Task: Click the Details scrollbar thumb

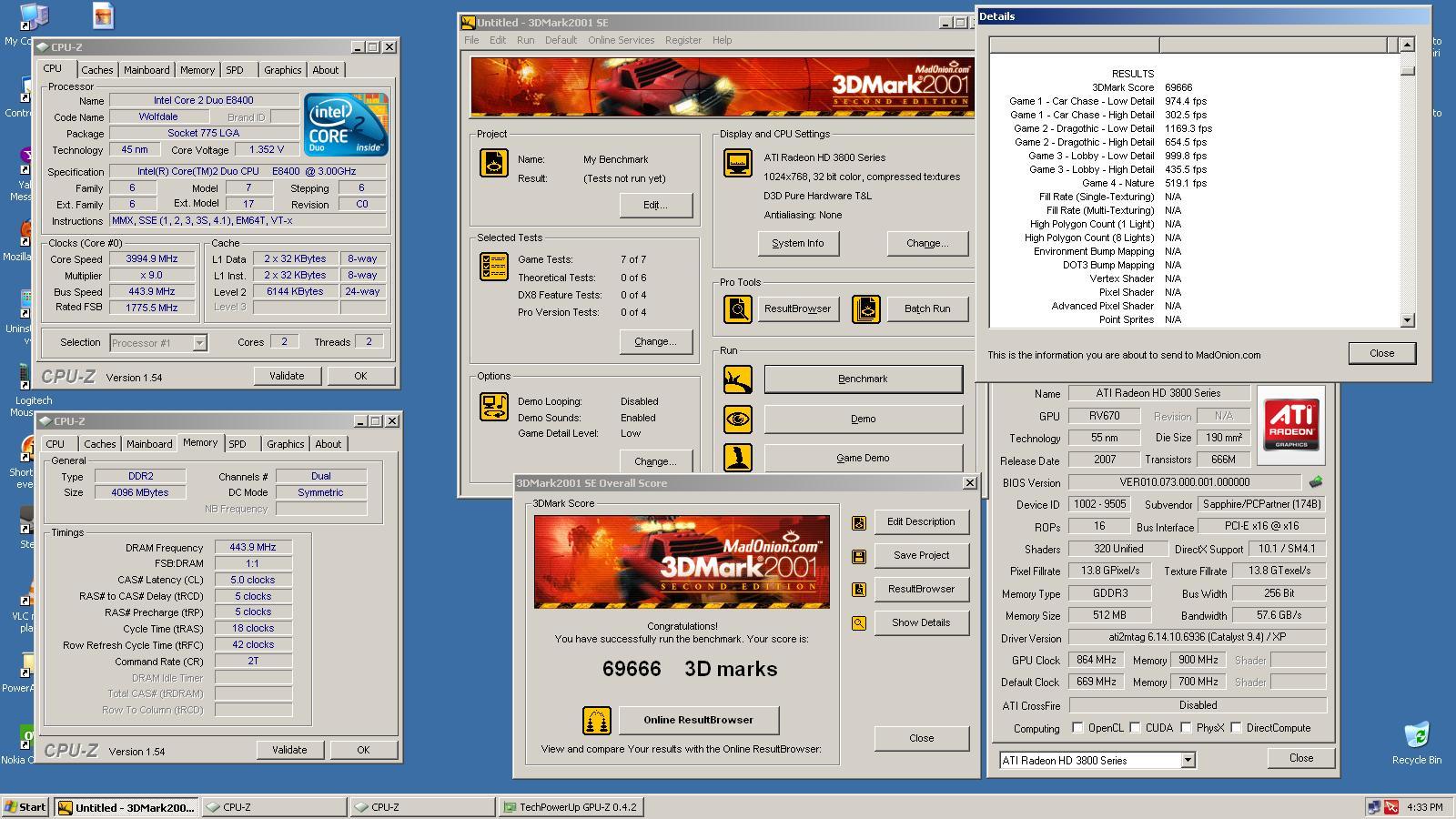Action: click(x=1408, y=69)
